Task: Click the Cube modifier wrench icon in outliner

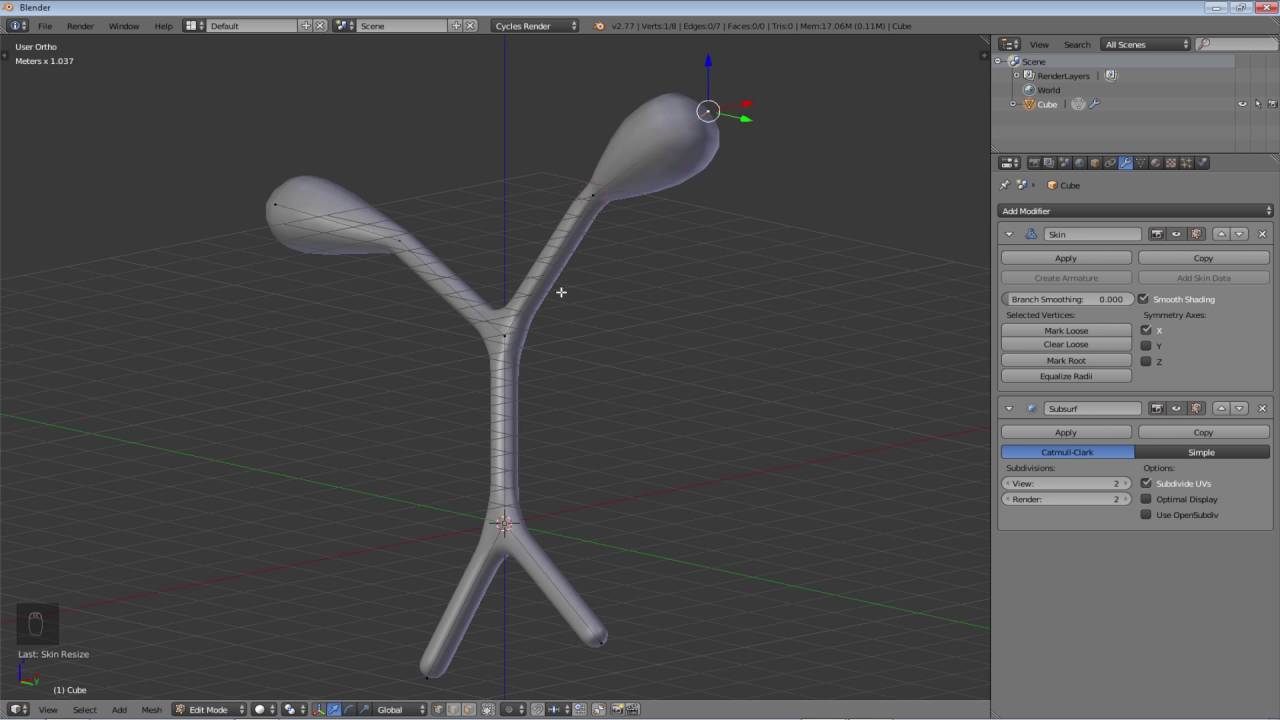Action: coord(1094,104)
